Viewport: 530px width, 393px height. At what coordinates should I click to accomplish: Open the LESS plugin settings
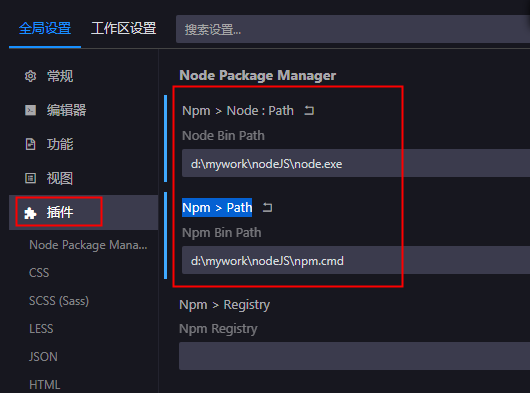click(x=41, y=329)
